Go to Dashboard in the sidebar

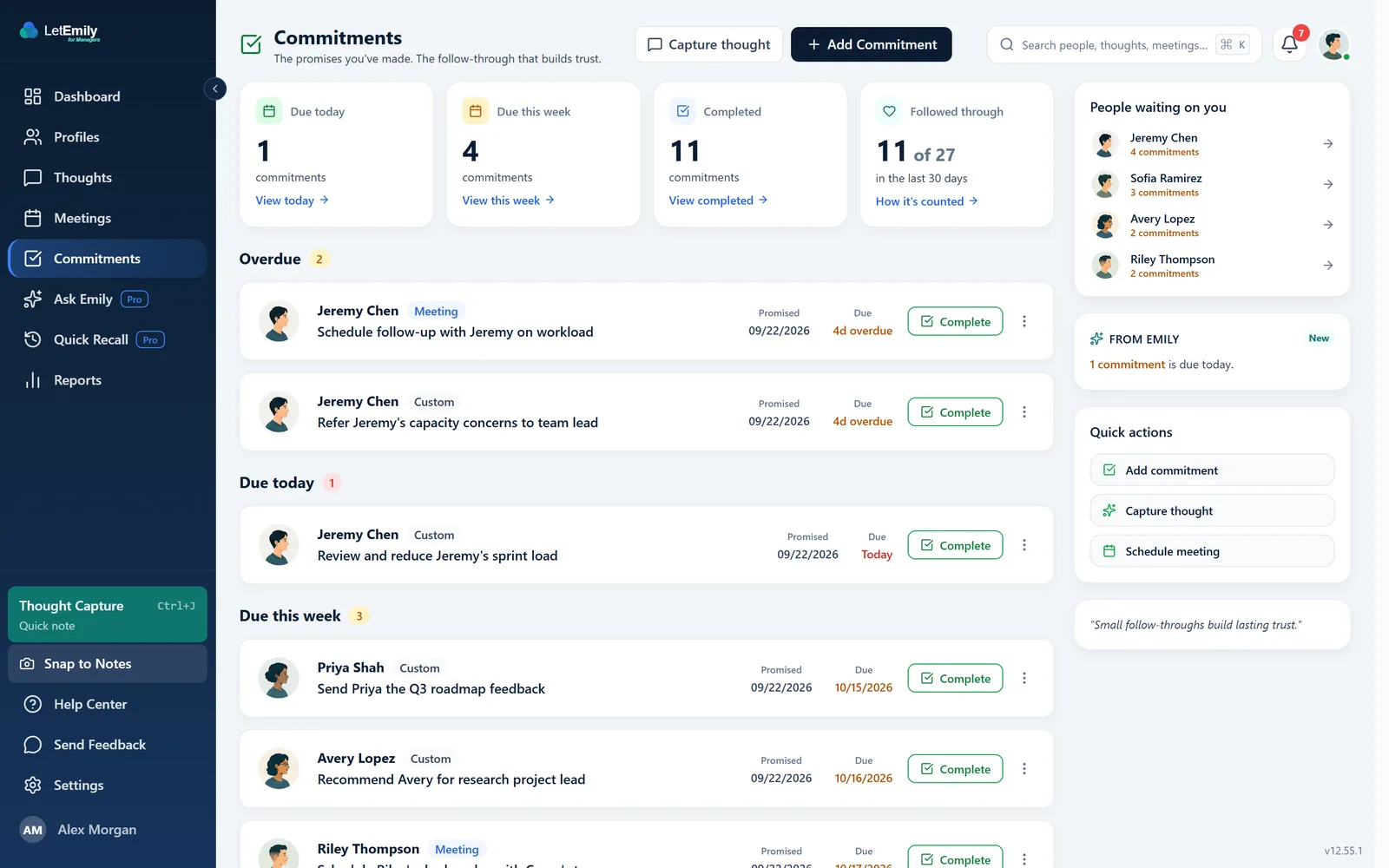(108, 96)
